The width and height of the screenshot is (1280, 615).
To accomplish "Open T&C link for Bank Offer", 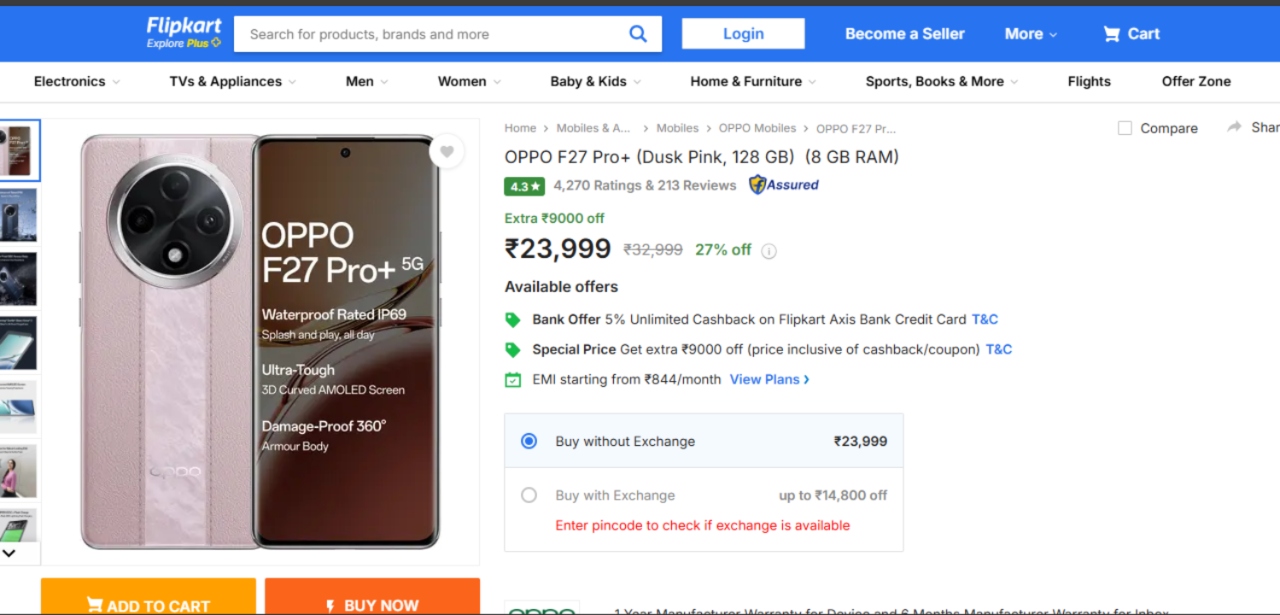I will coord(985,320).
